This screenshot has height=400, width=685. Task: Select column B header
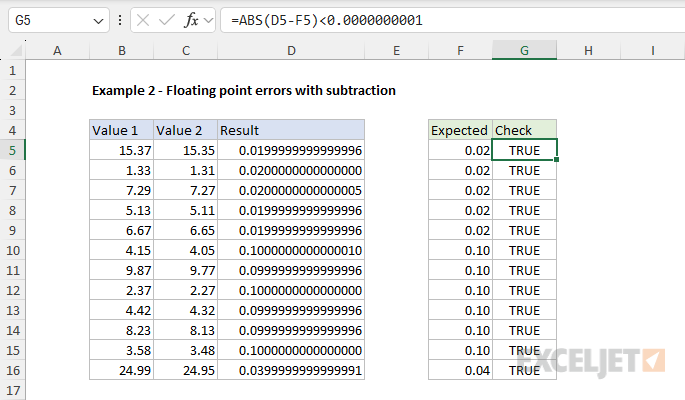coord(121,51)
